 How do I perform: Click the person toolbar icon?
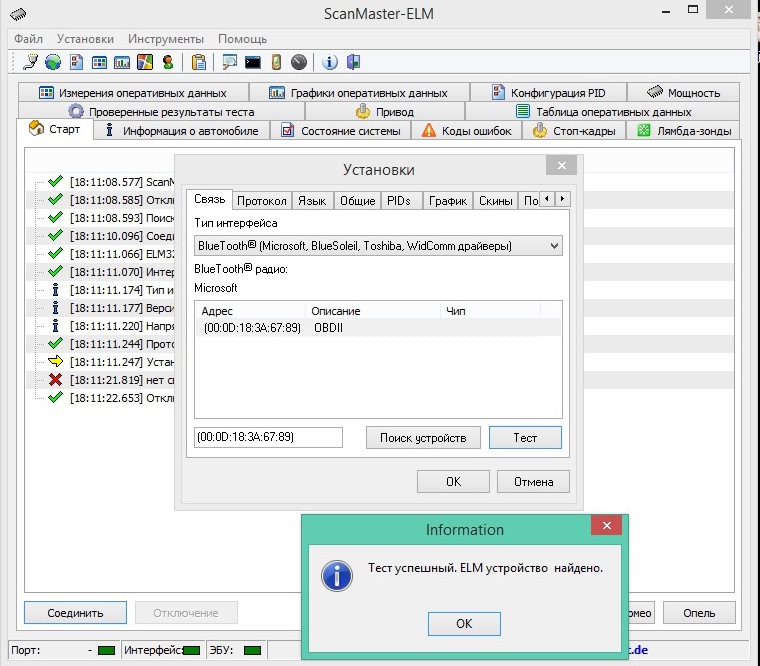pos(168,62)
